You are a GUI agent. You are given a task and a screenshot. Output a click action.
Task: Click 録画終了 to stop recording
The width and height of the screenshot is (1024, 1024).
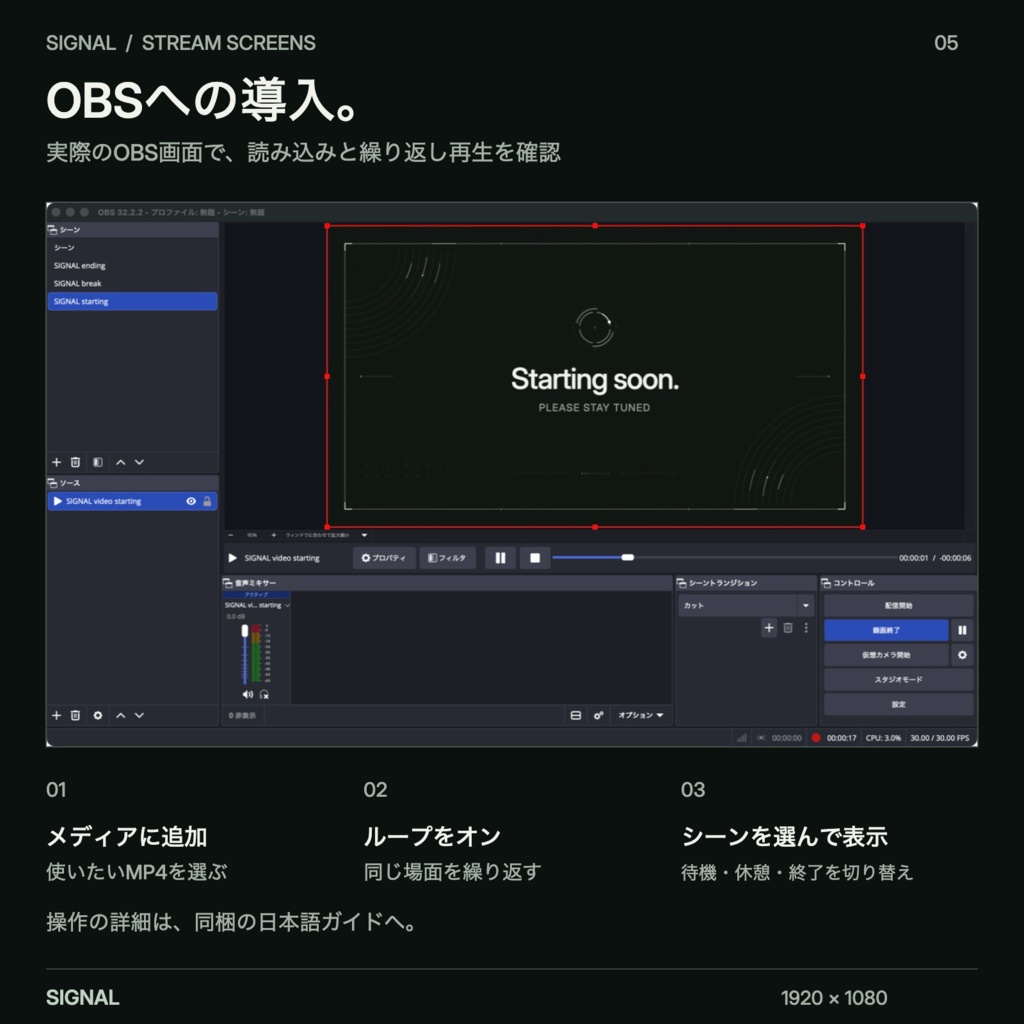[x=886, y=630]
